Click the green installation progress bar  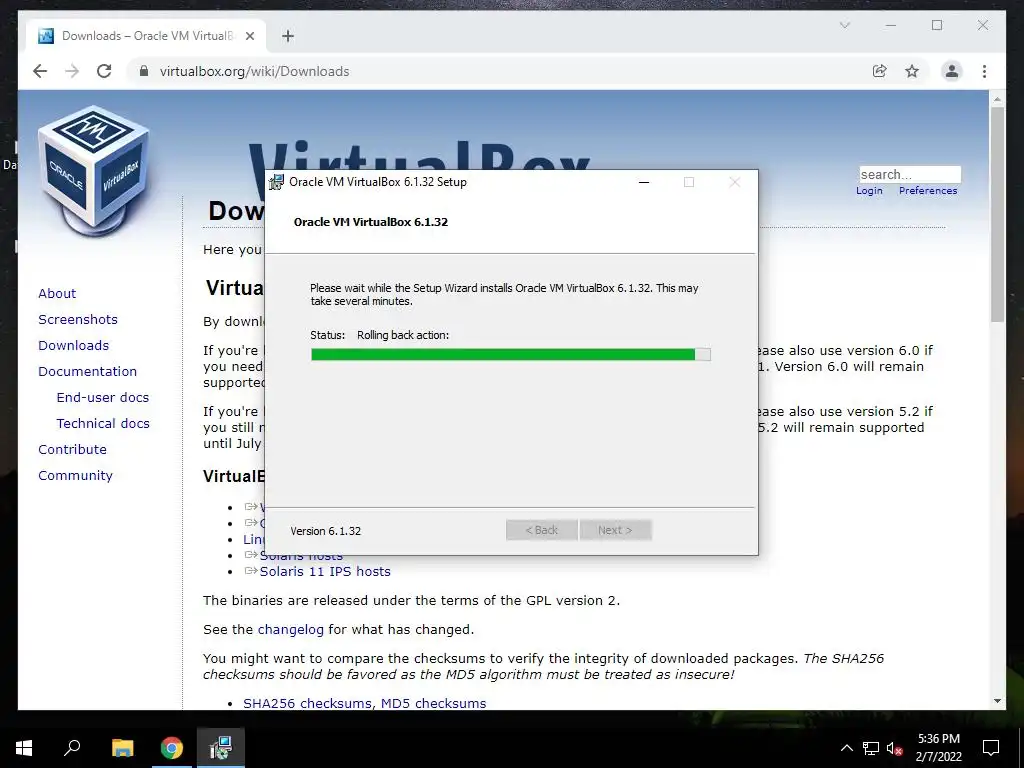(x=511, y=355)
